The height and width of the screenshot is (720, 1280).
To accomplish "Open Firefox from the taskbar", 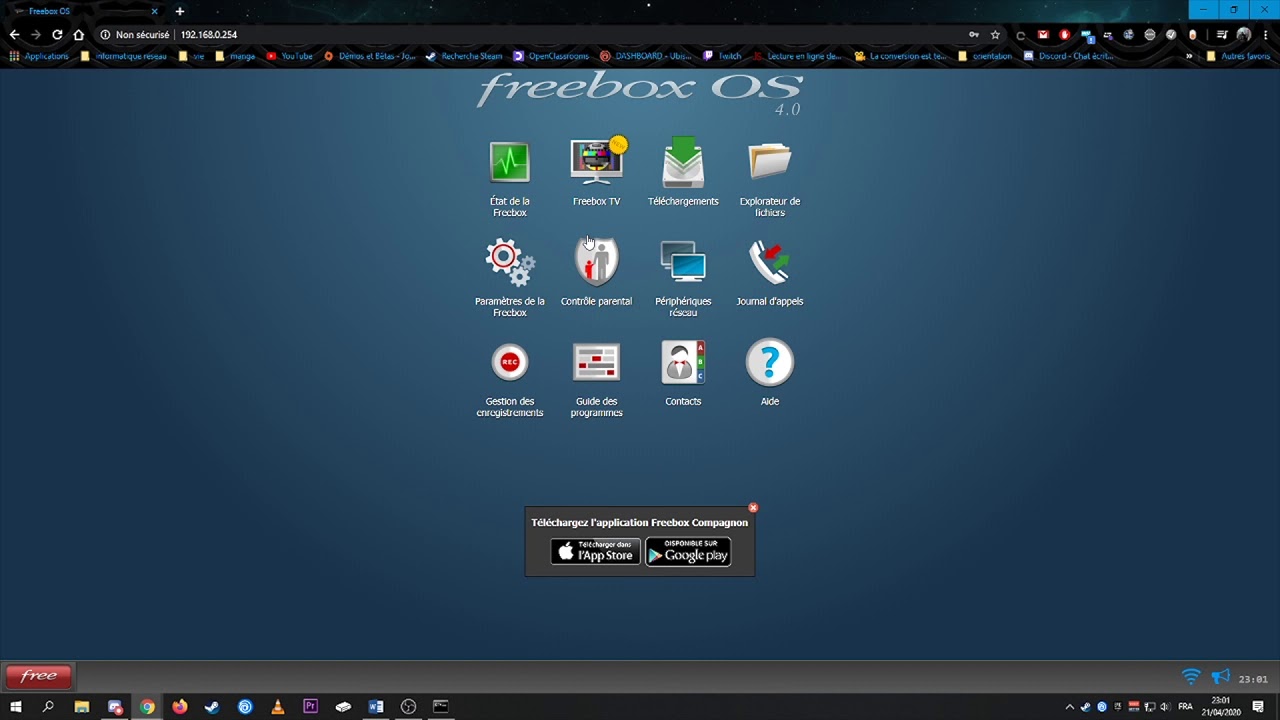I will click(x=180, y=707).
